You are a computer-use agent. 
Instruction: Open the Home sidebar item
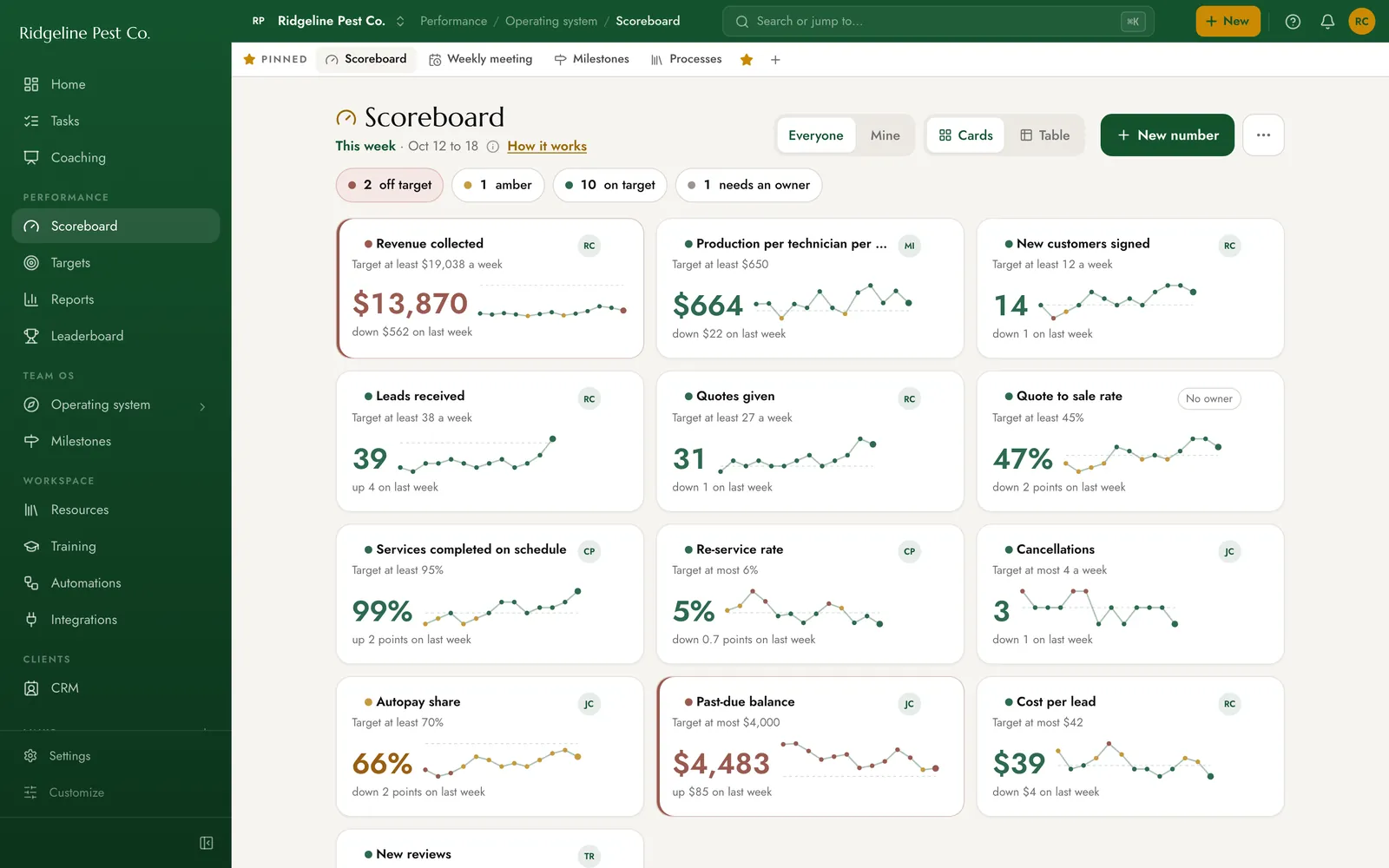click(x=115, y=84)
